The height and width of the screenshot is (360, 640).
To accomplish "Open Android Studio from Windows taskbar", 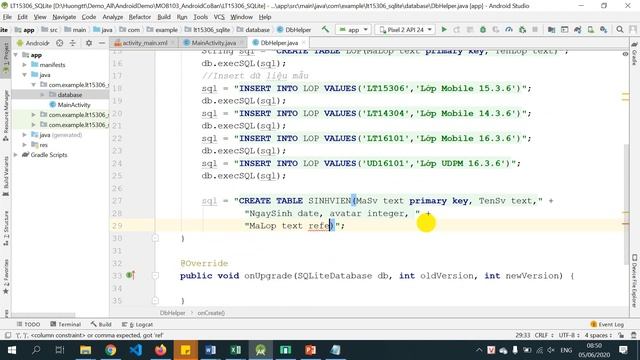I will tap(260, 350).
